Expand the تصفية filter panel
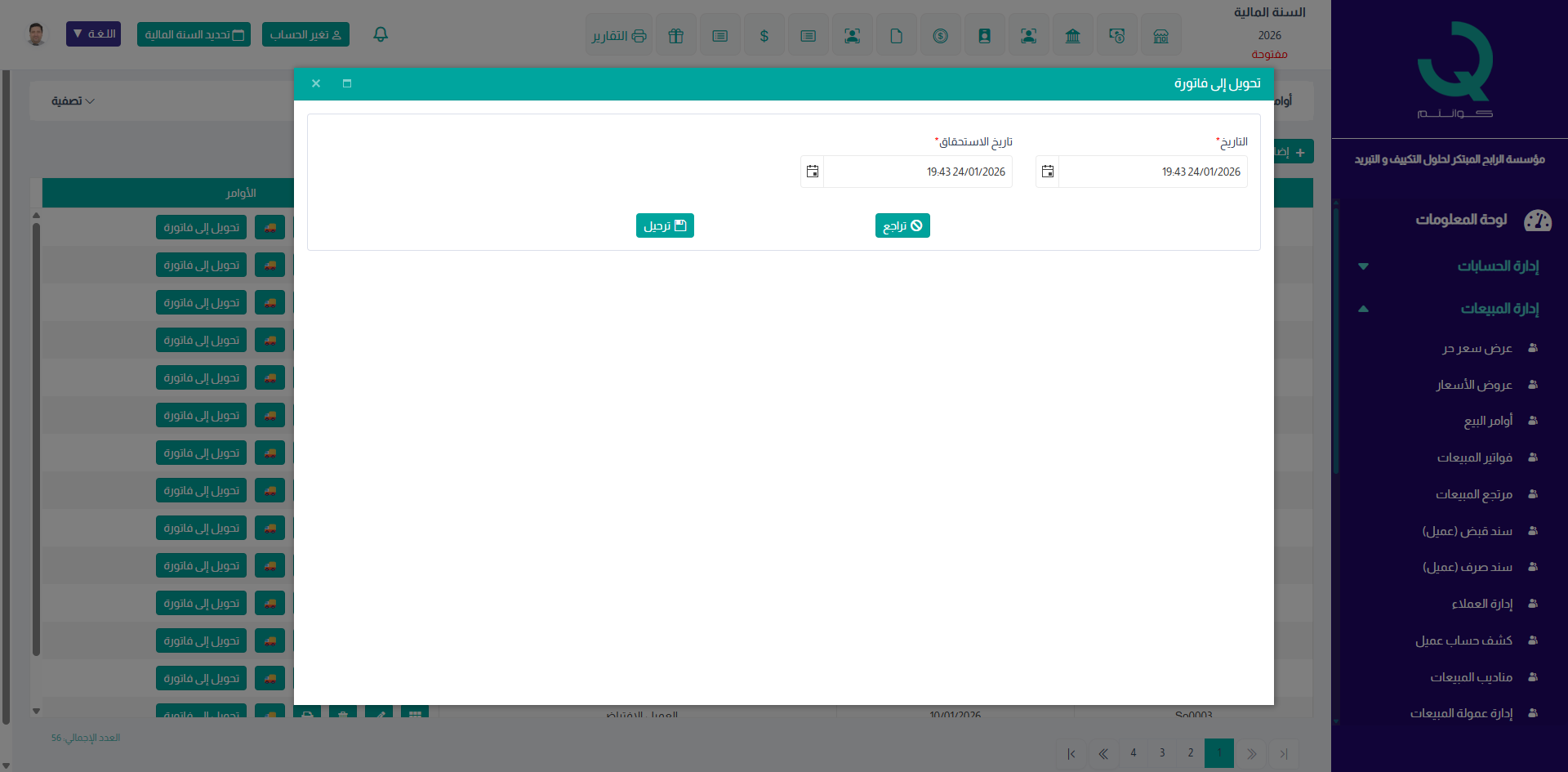This screenshot has width=1568, height=772. click(x=73, y=101)
